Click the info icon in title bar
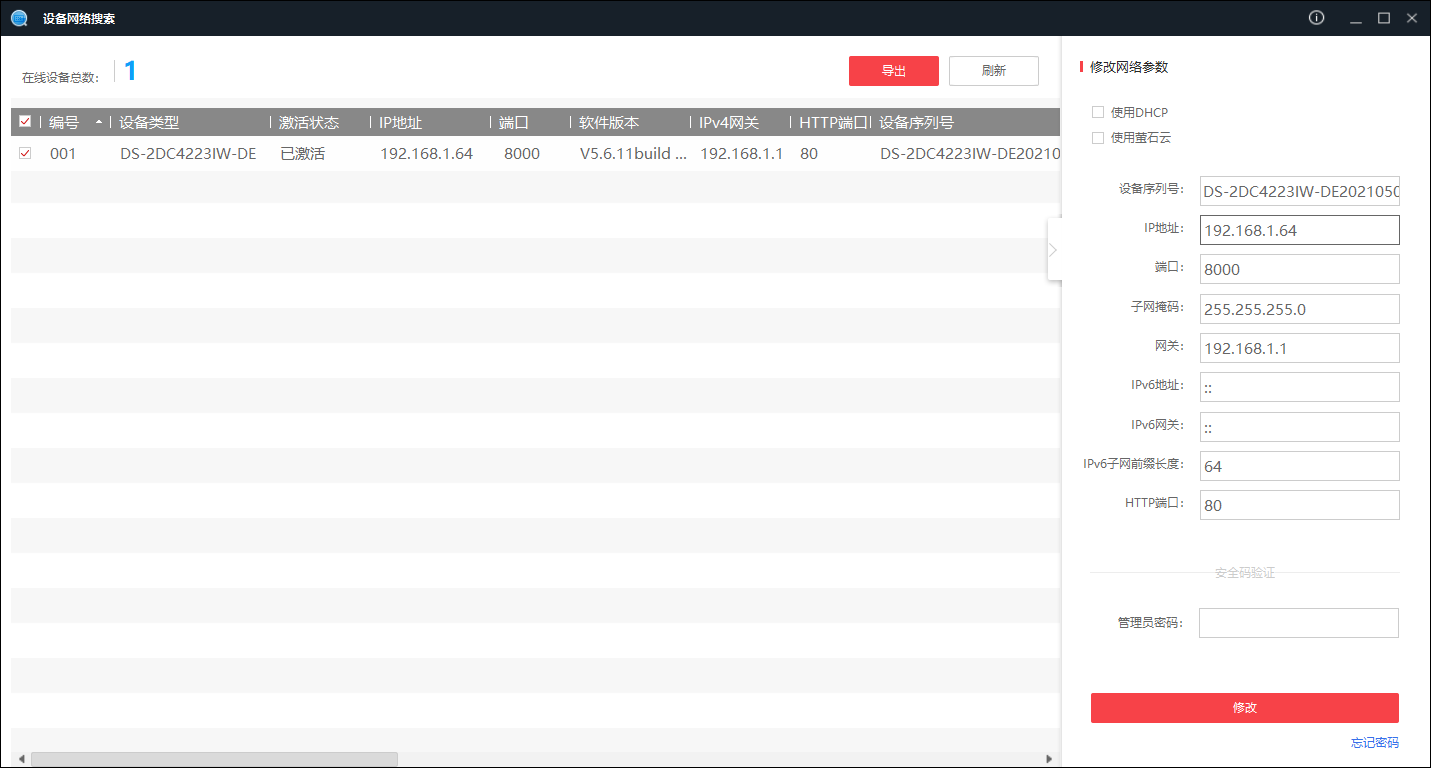This screenshot has width=1431, height=768. click(x=1316, y=18)
